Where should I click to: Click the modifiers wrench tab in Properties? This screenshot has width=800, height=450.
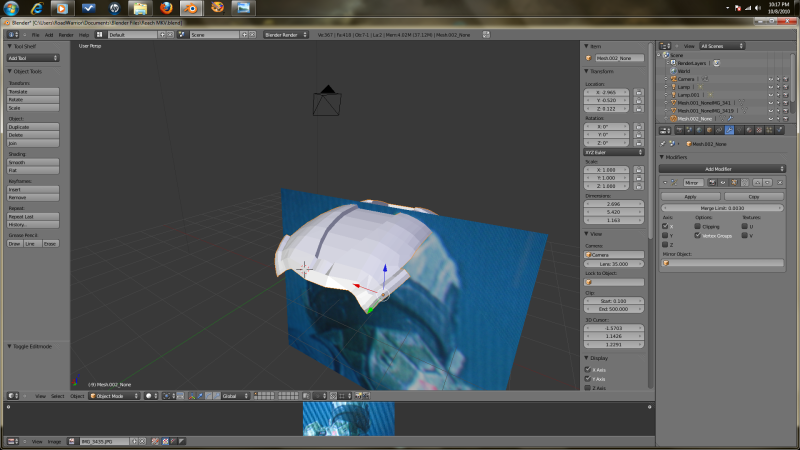(729, 129)
